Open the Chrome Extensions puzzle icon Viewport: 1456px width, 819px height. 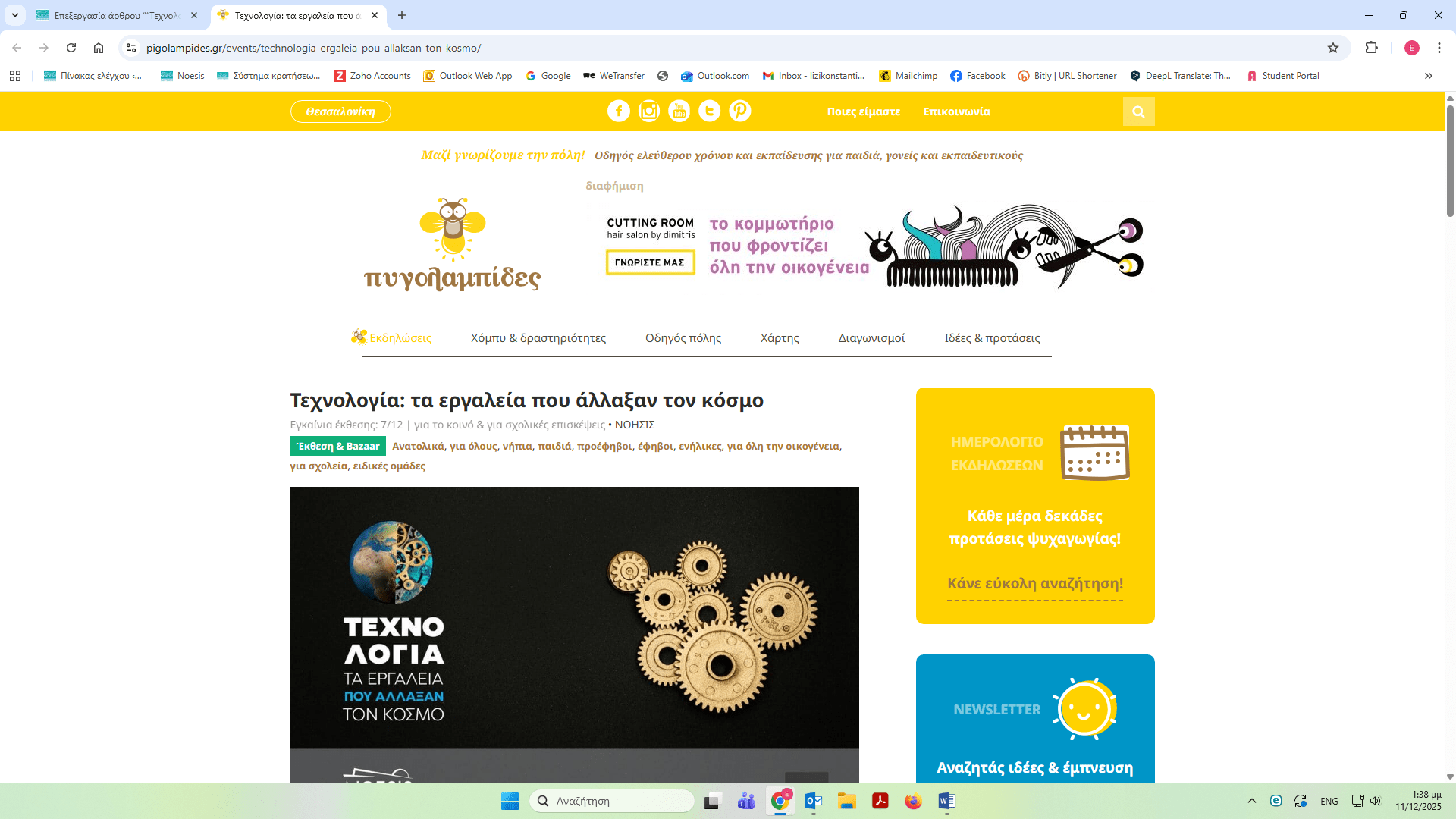(1371, 48)
